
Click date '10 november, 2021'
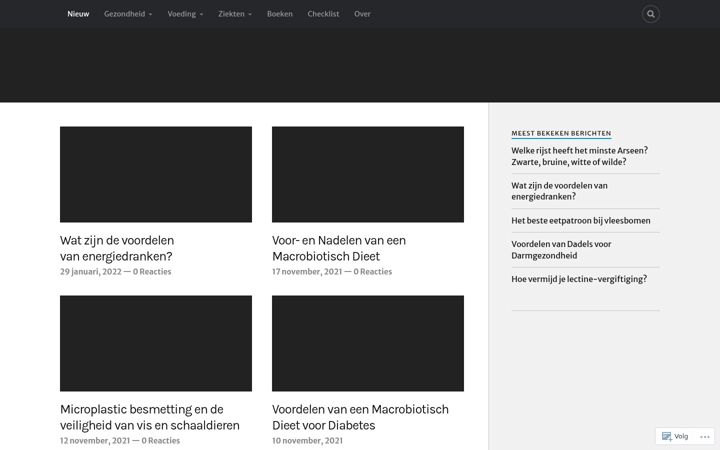point(307,440)
